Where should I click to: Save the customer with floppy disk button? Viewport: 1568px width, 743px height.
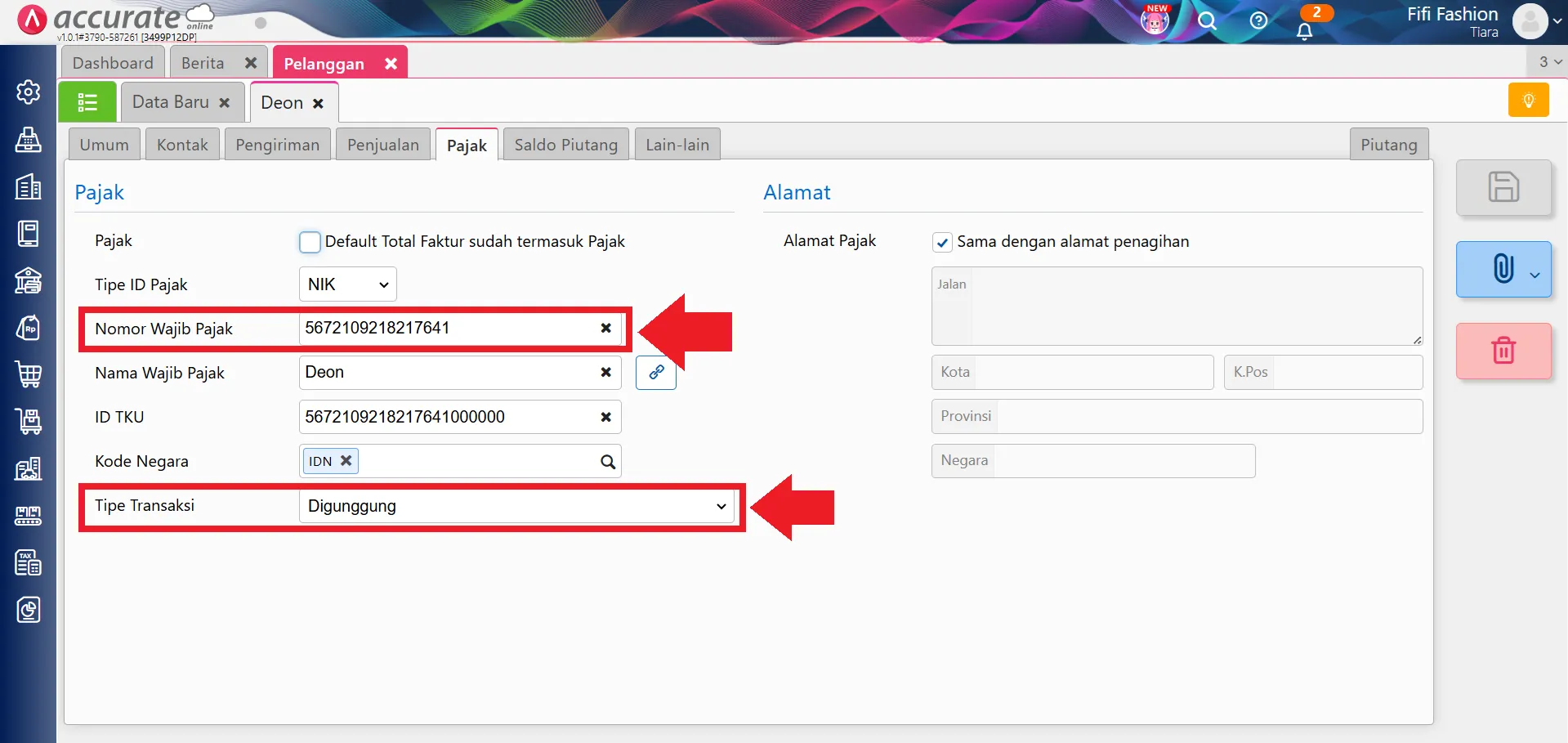(1503, 187)
